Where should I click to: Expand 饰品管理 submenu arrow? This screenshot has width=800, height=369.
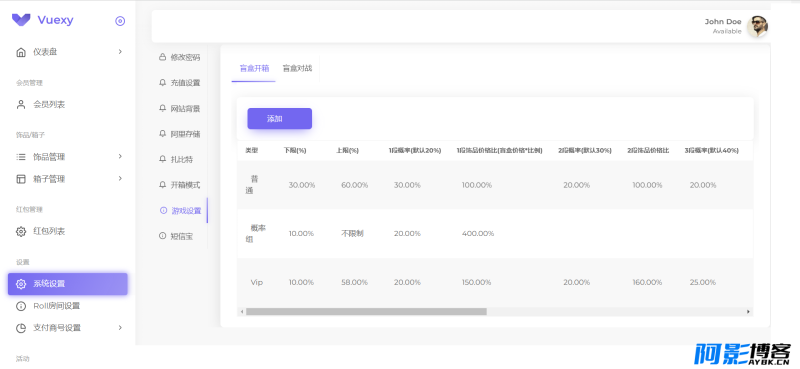(x=120, y=156)
